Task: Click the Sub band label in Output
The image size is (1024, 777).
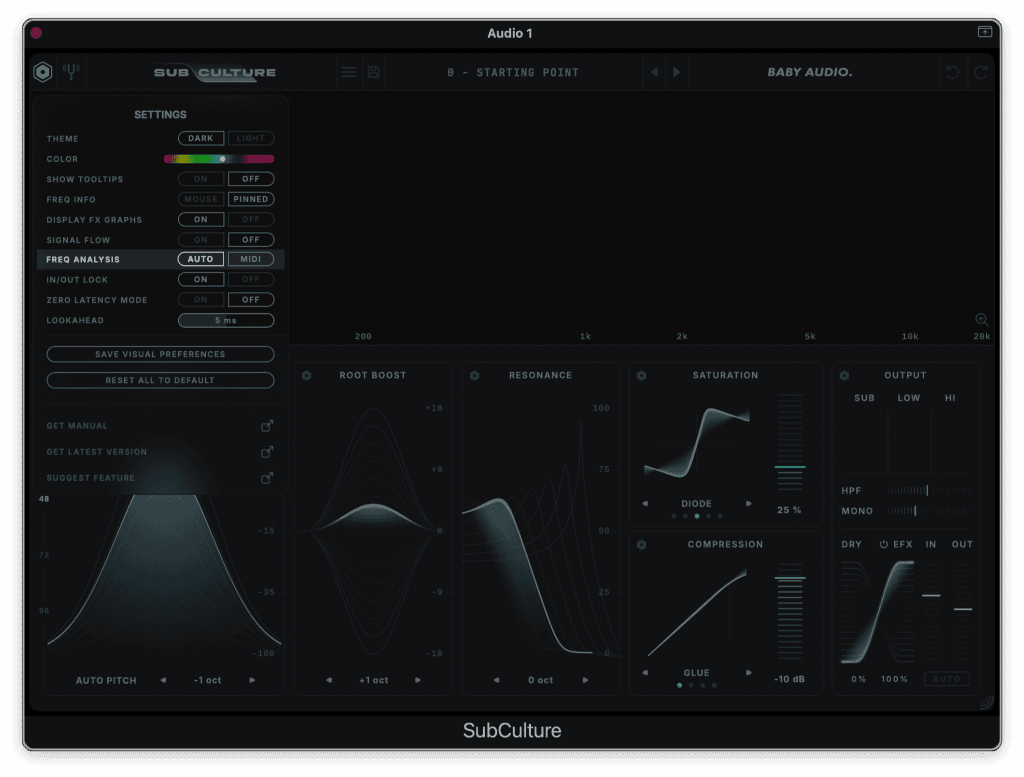Action: pos(864,398)
